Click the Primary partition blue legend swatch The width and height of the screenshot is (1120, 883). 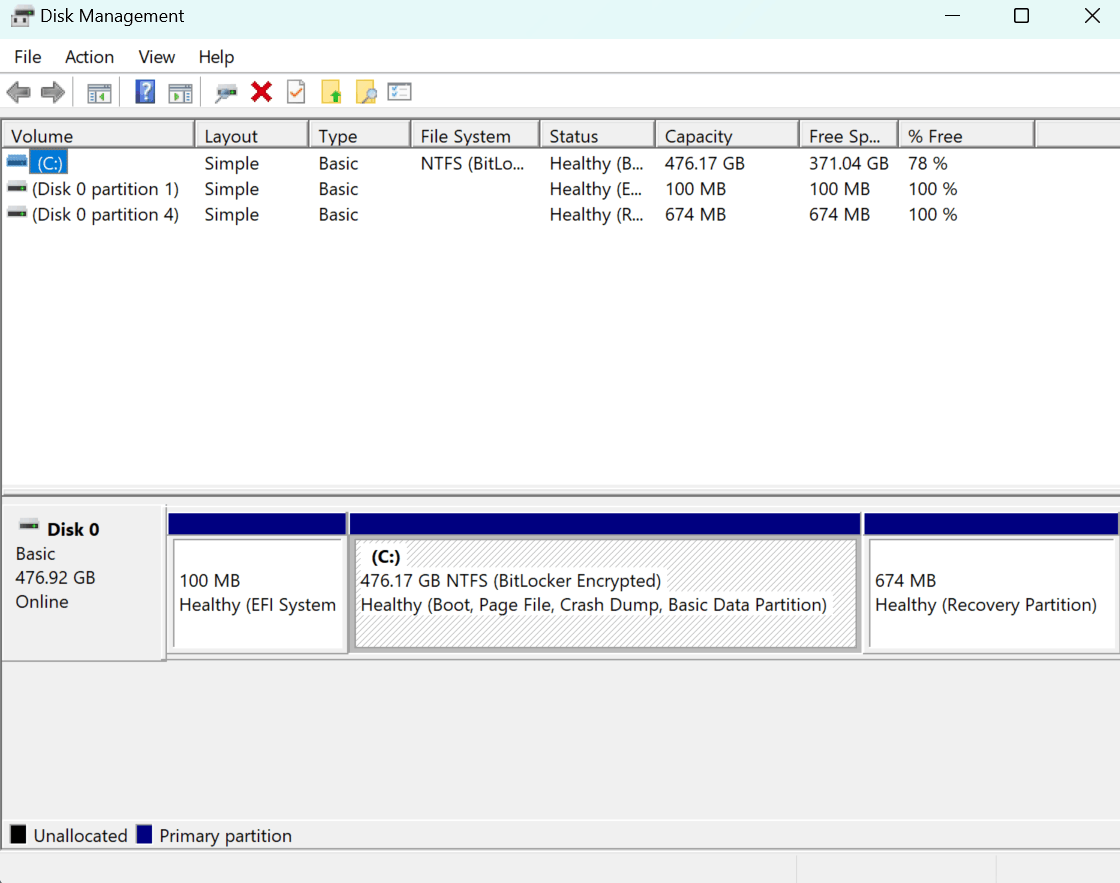pyautogui.click(x=144, y=834)
